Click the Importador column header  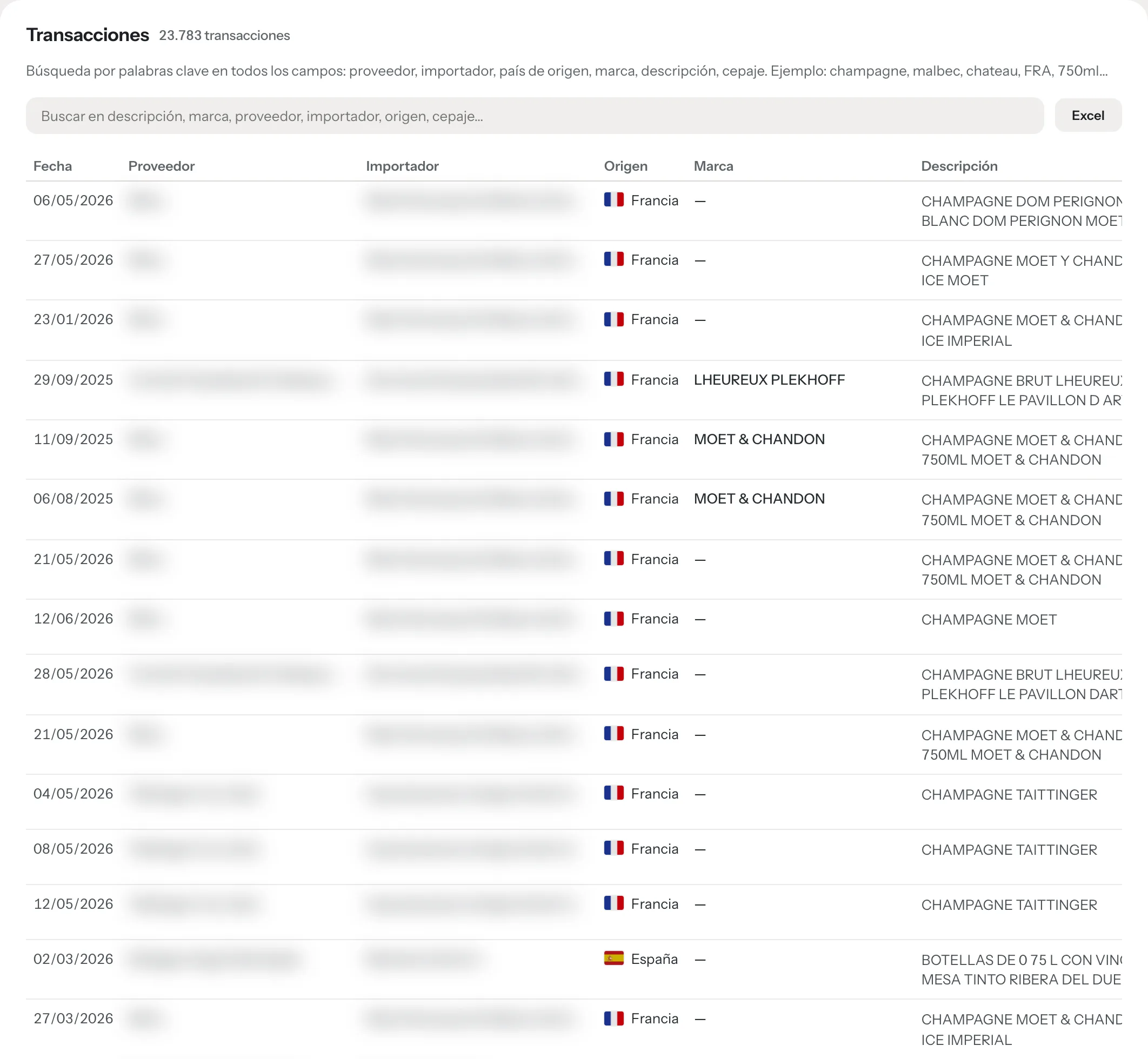click(x=402, y=166)
